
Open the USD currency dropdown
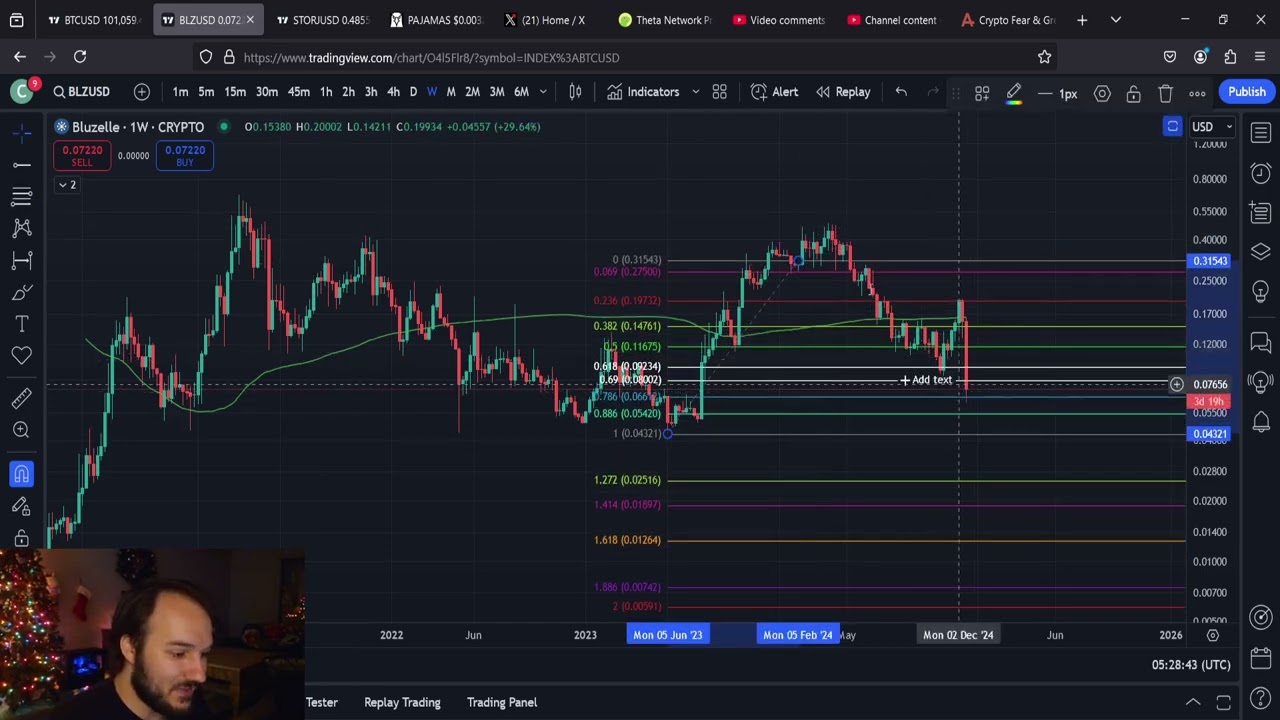tap(1211, 127)
